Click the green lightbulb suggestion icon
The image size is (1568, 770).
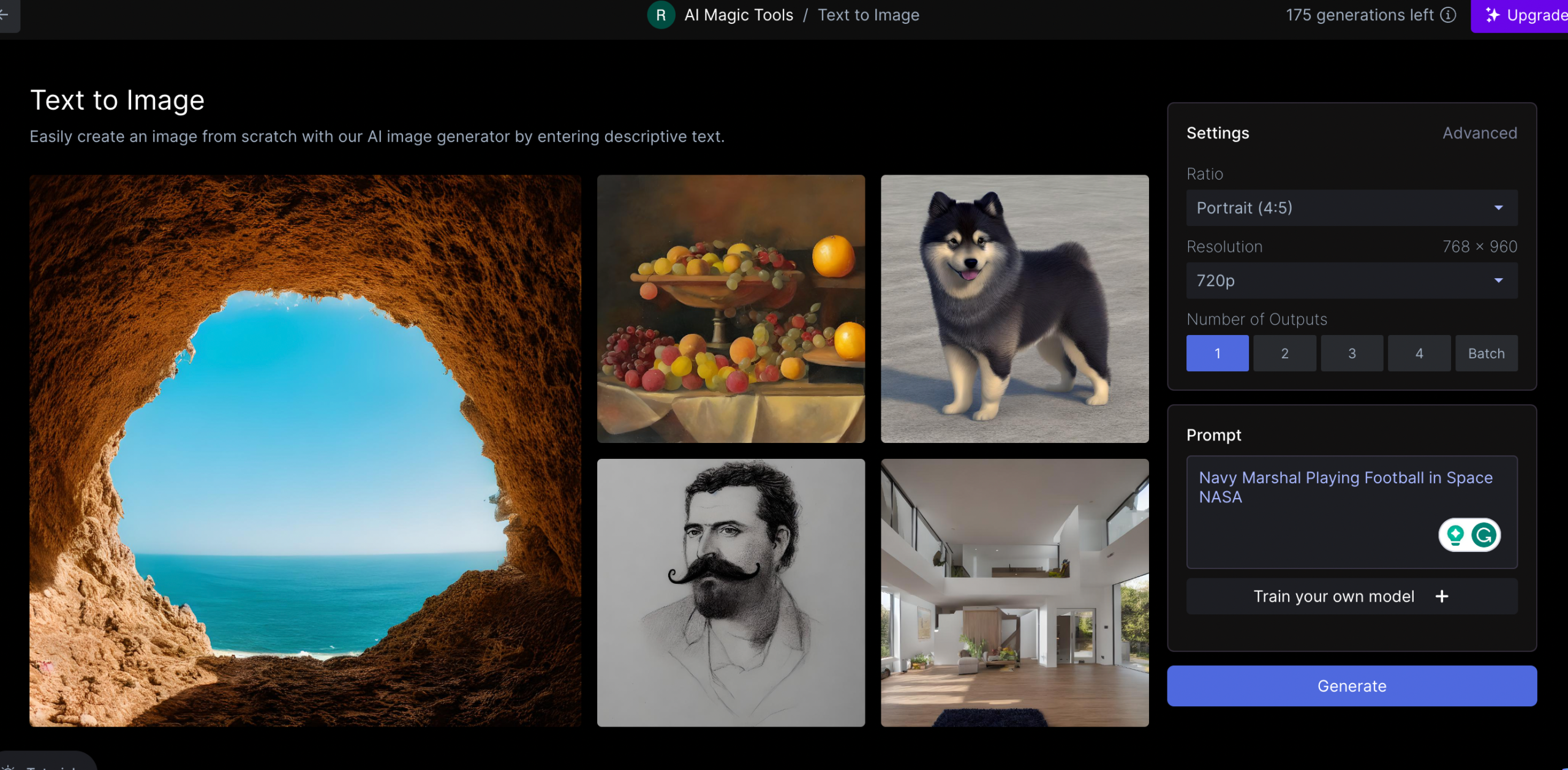point(1455,535)
